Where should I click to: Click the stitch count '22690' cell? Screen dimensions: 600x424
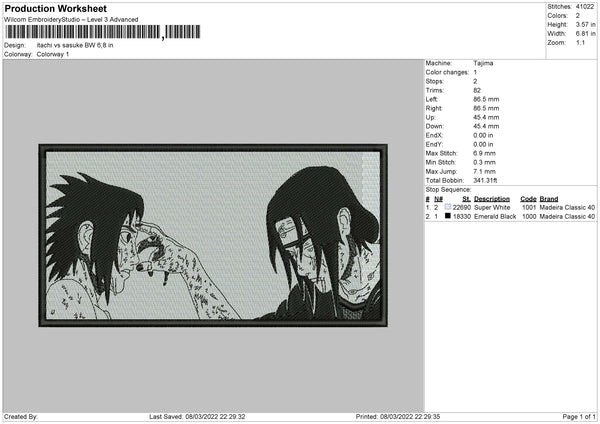(x=461, y=207)
